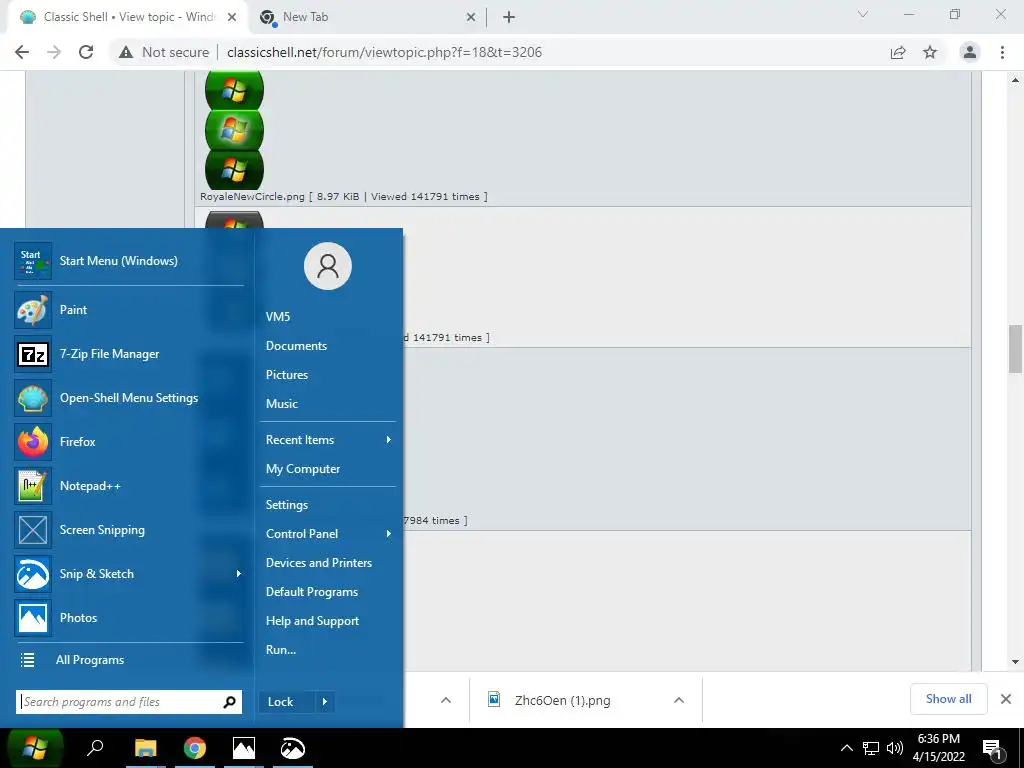Screen dimensions: 1024x768
Task: Open Notepad++ from the start menu
Action: pyautogui.click(x=129, y=486)
